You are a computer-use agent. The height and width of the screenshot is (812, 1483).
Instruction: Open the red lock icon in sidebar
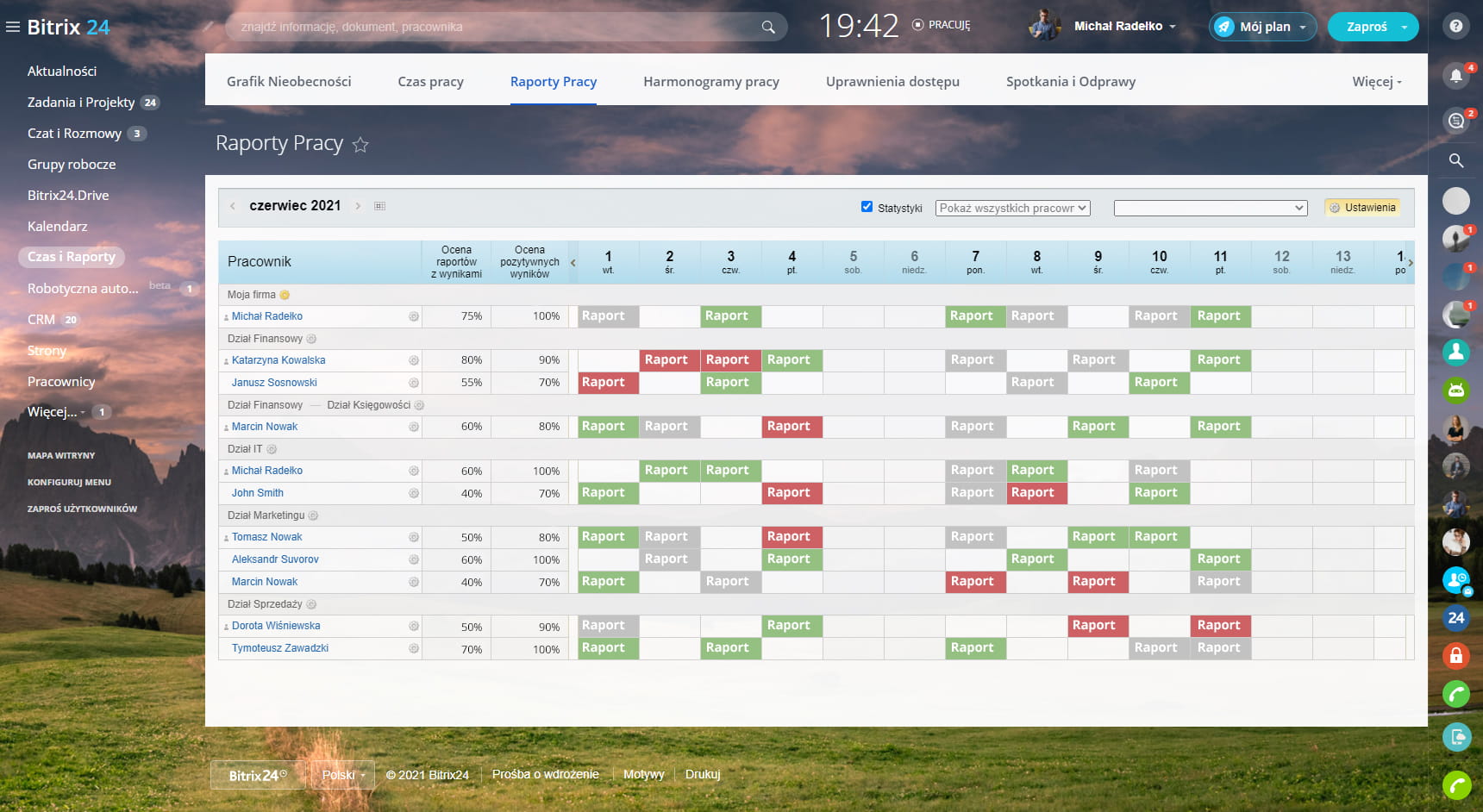pyautogui.click(x=1455, y=656)
